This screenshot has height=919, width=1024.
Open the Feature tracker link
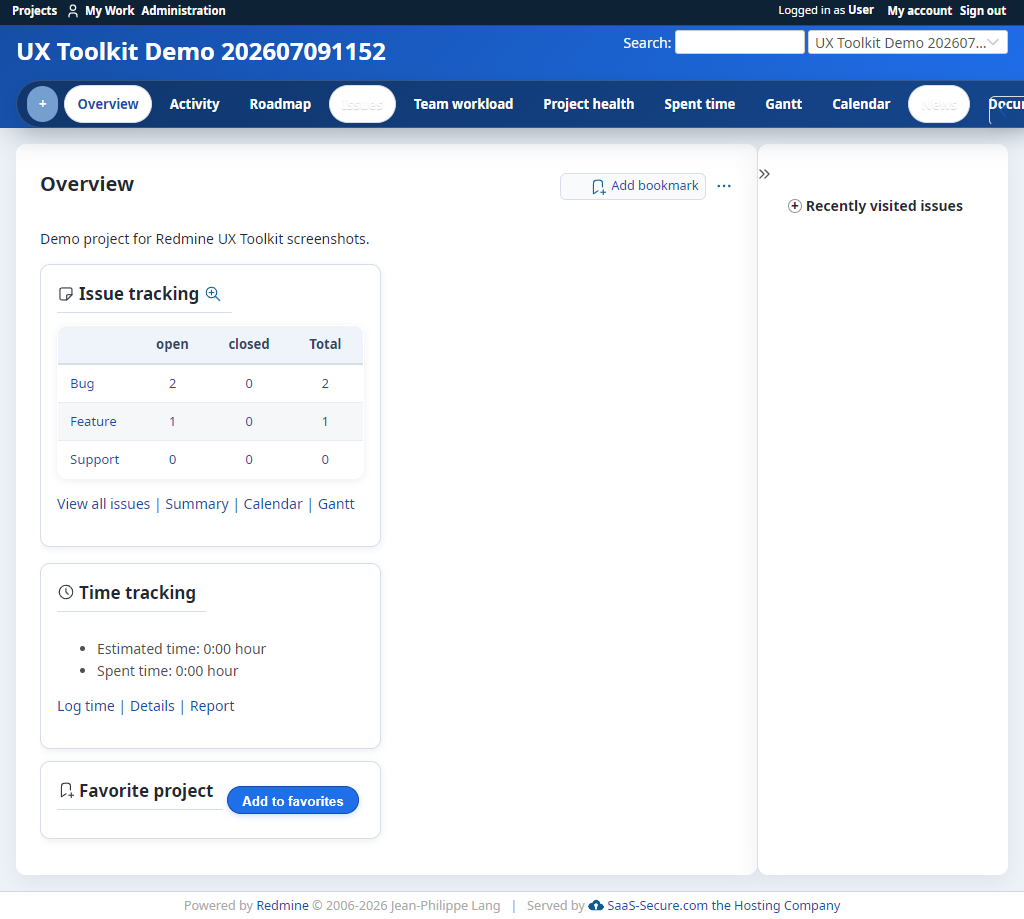(x=93, y=422)
